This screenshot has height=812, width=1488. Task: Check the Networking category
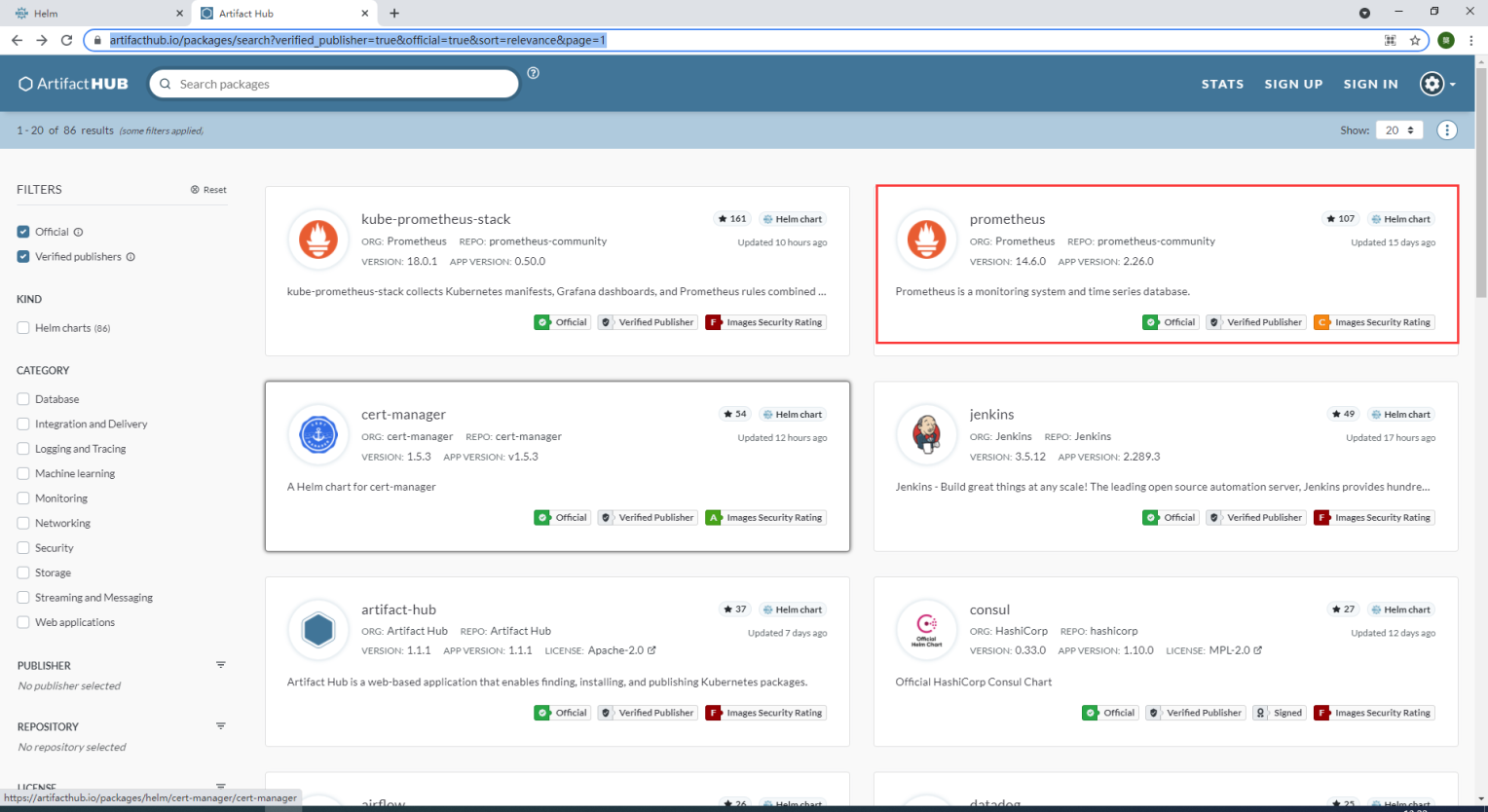(x=23, y=524)
